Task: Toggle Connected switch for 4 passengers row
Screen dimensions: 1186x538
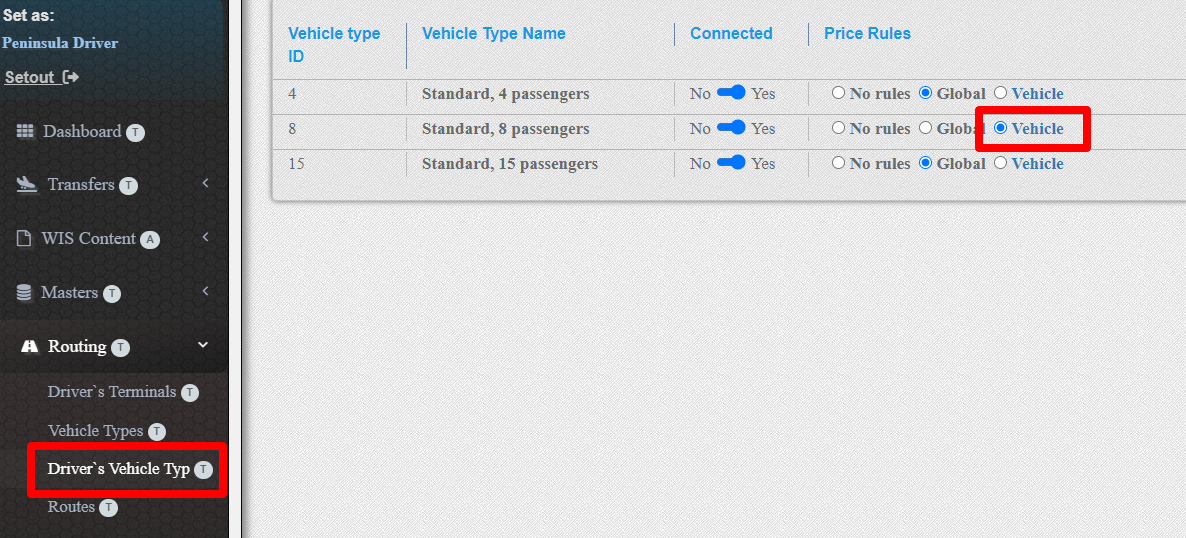Action: pos(732,93)
